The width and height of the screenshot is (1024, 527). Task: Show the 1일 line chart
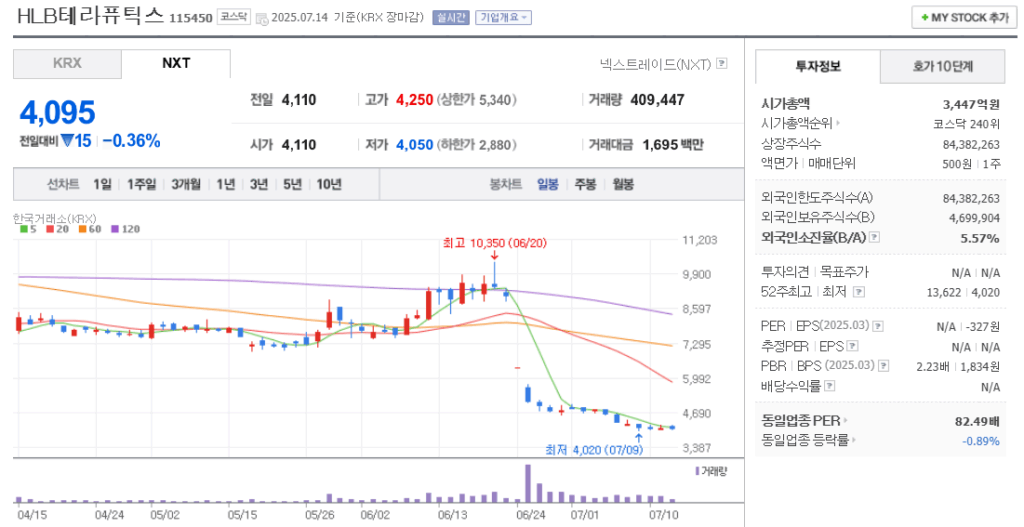click(x=102, y=184)
